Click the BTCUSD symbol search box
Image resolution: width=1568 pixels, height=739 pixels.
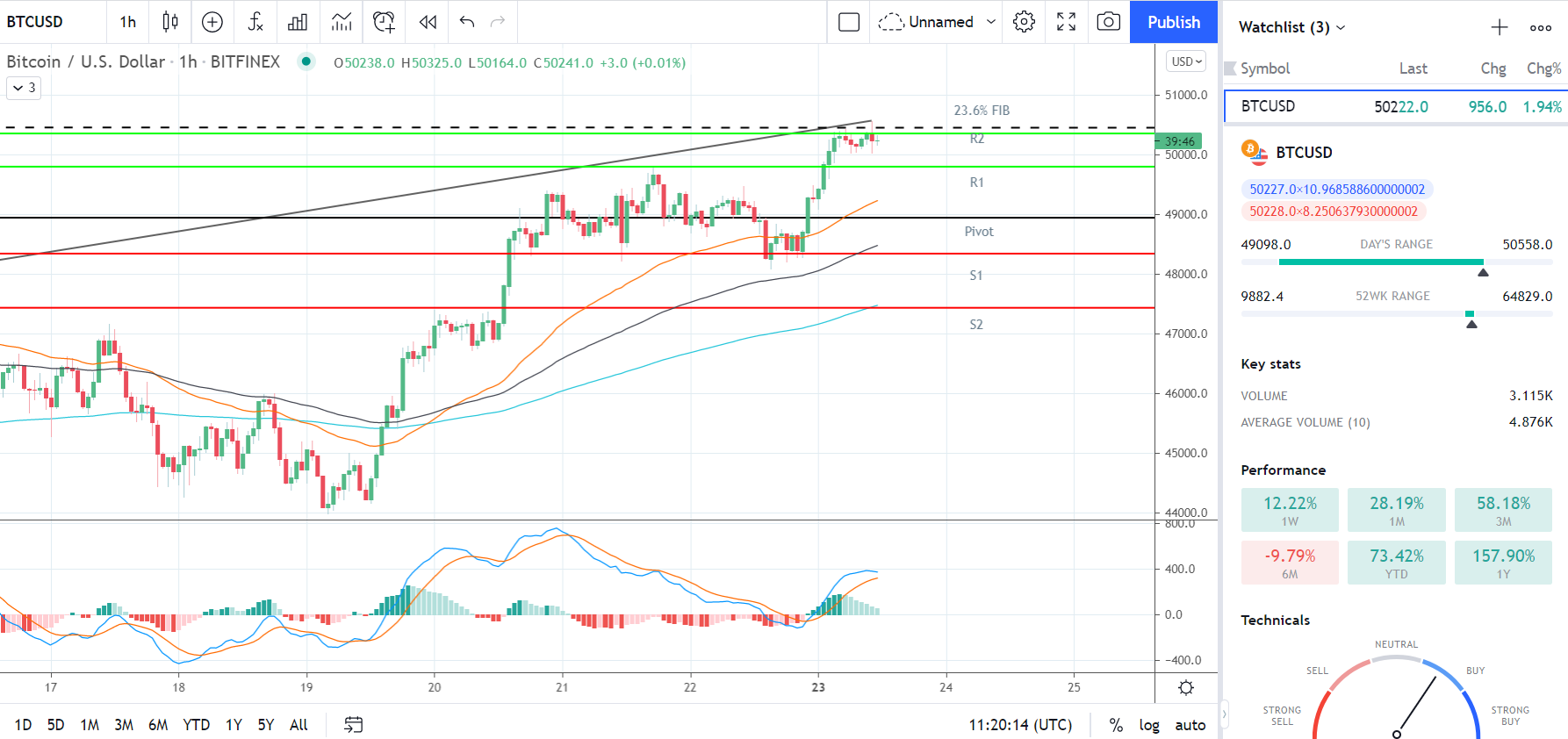pos(53,22)
